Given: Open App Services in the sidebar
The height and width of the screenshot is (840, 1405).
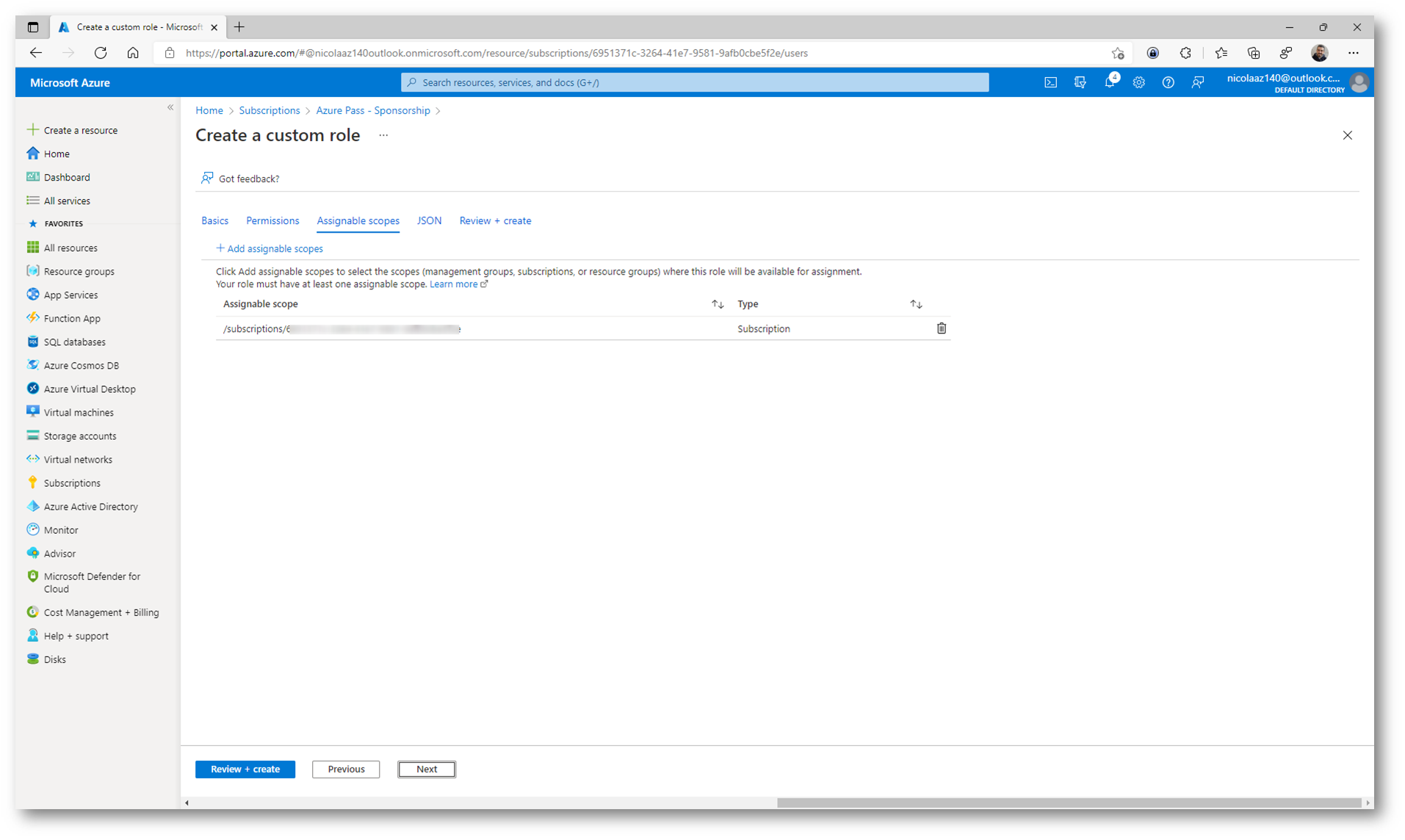Looking at the screenshot, I should coord(62,294).
